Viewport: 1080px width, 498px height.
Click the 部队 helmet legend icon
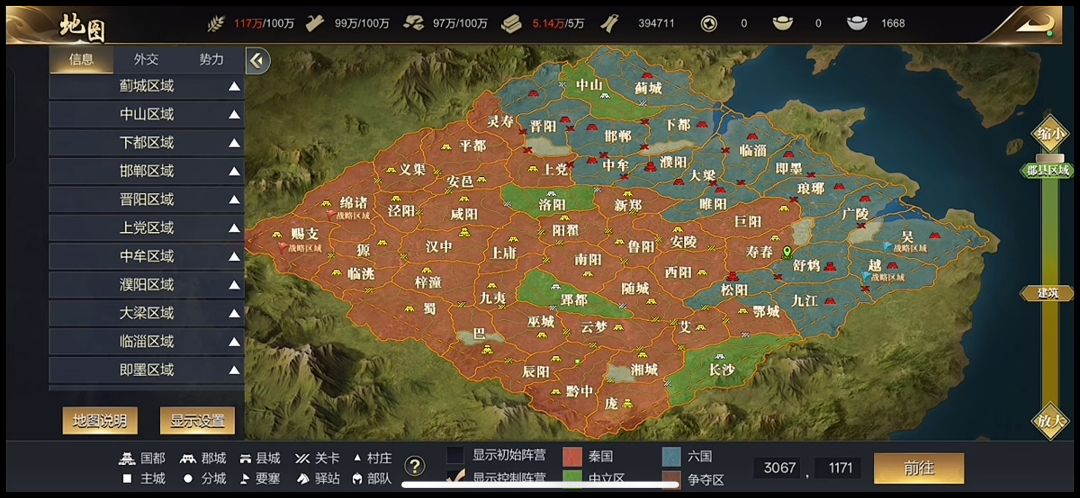pos(357,478)
